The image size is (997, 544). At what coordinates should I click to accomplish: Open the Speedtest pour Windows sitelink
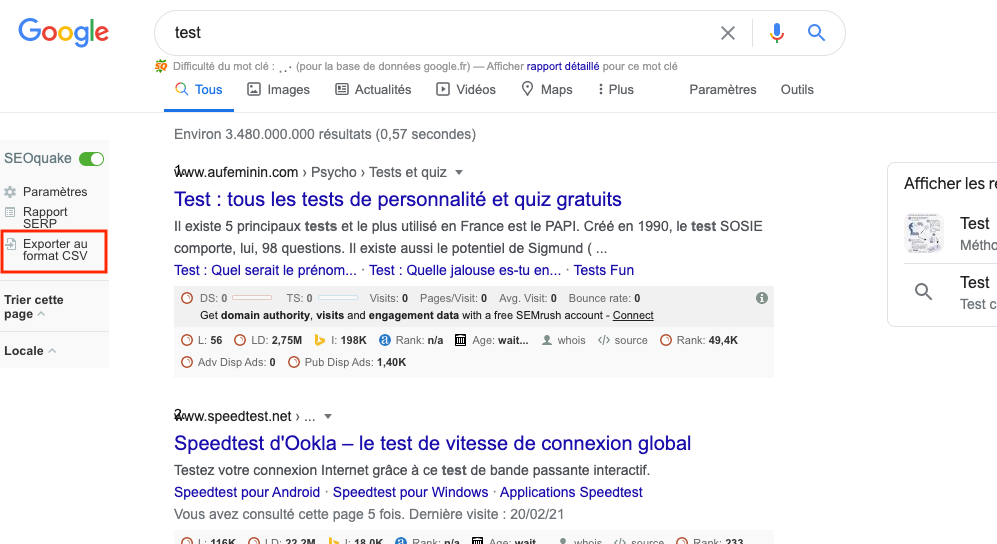point(411,493)
